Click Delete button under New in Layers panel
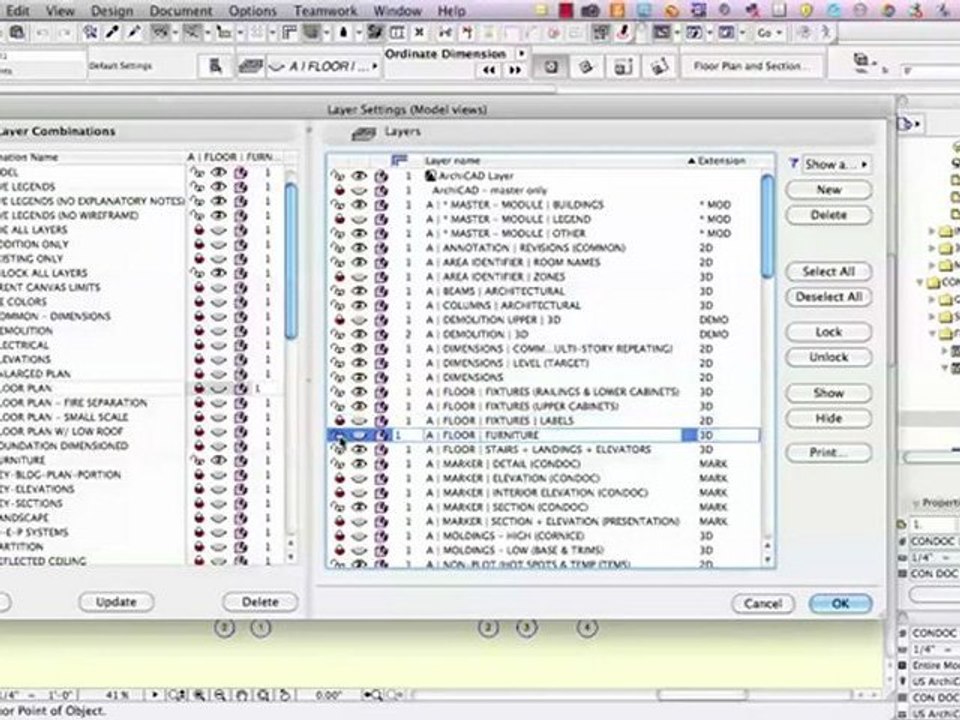The width and height of the screenshot is (960, 720). (828, 215)
